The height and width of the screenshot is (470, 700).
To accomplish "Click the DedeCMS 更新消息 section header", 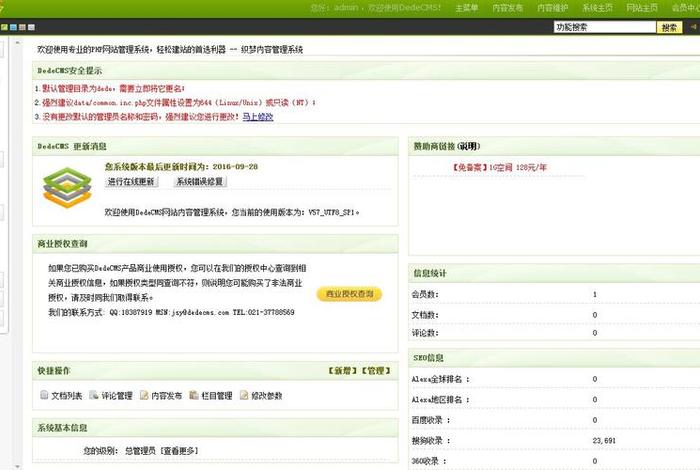I will pos(215,146).
